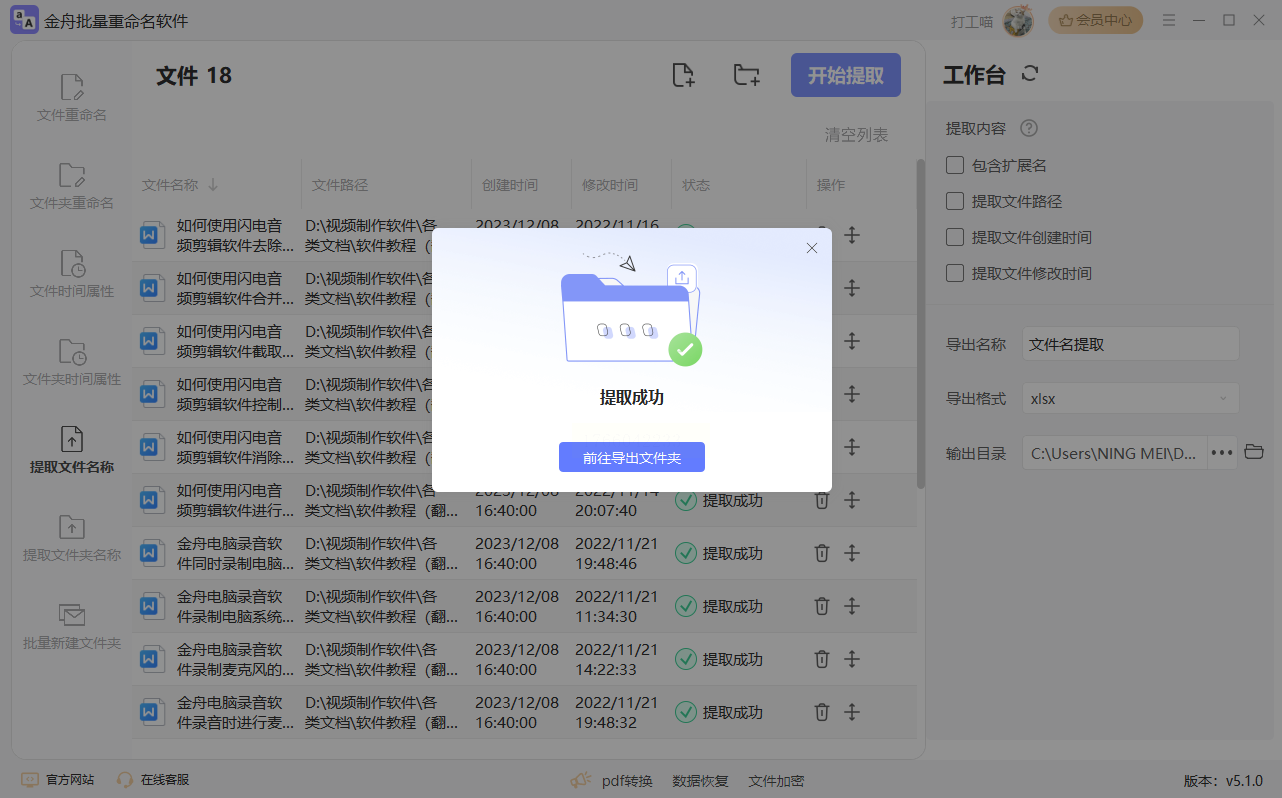Click the add folder icon
Image resolution: width=1282 pixels, height=798 pixels.
coord(746,76)
